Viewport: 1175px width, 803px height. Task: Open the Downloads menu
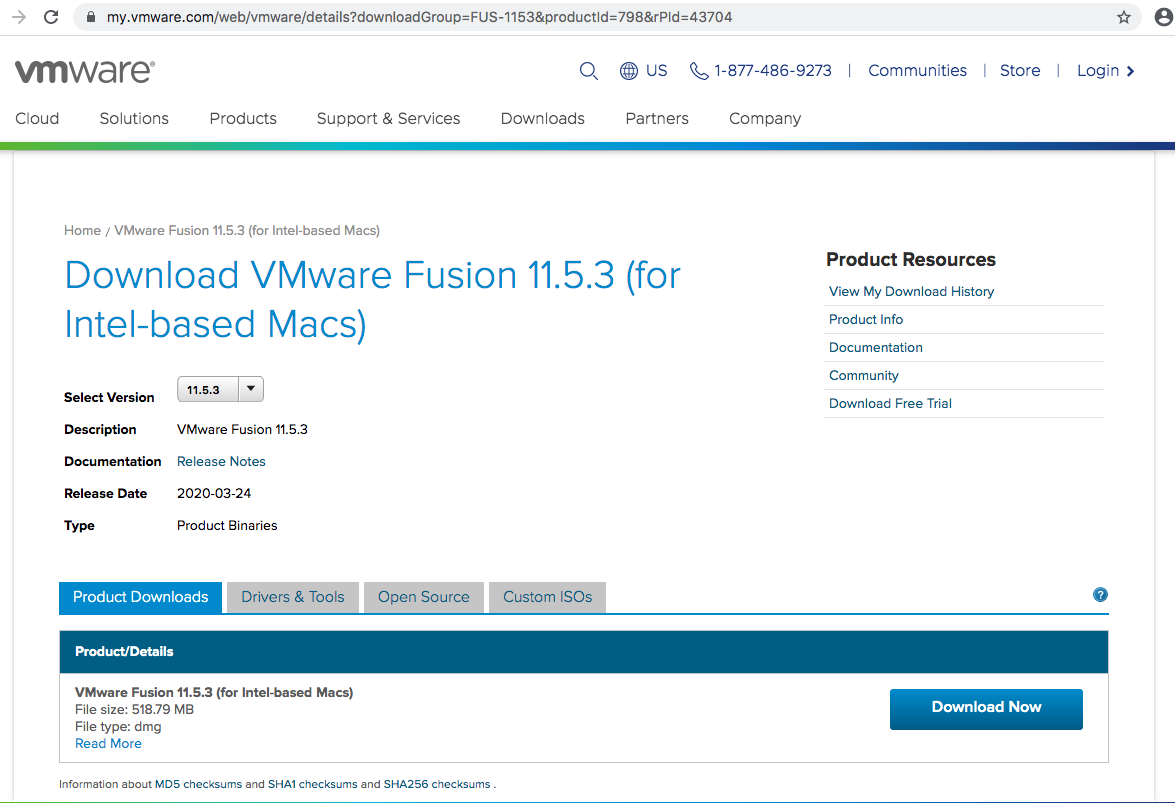pos(543,118)
